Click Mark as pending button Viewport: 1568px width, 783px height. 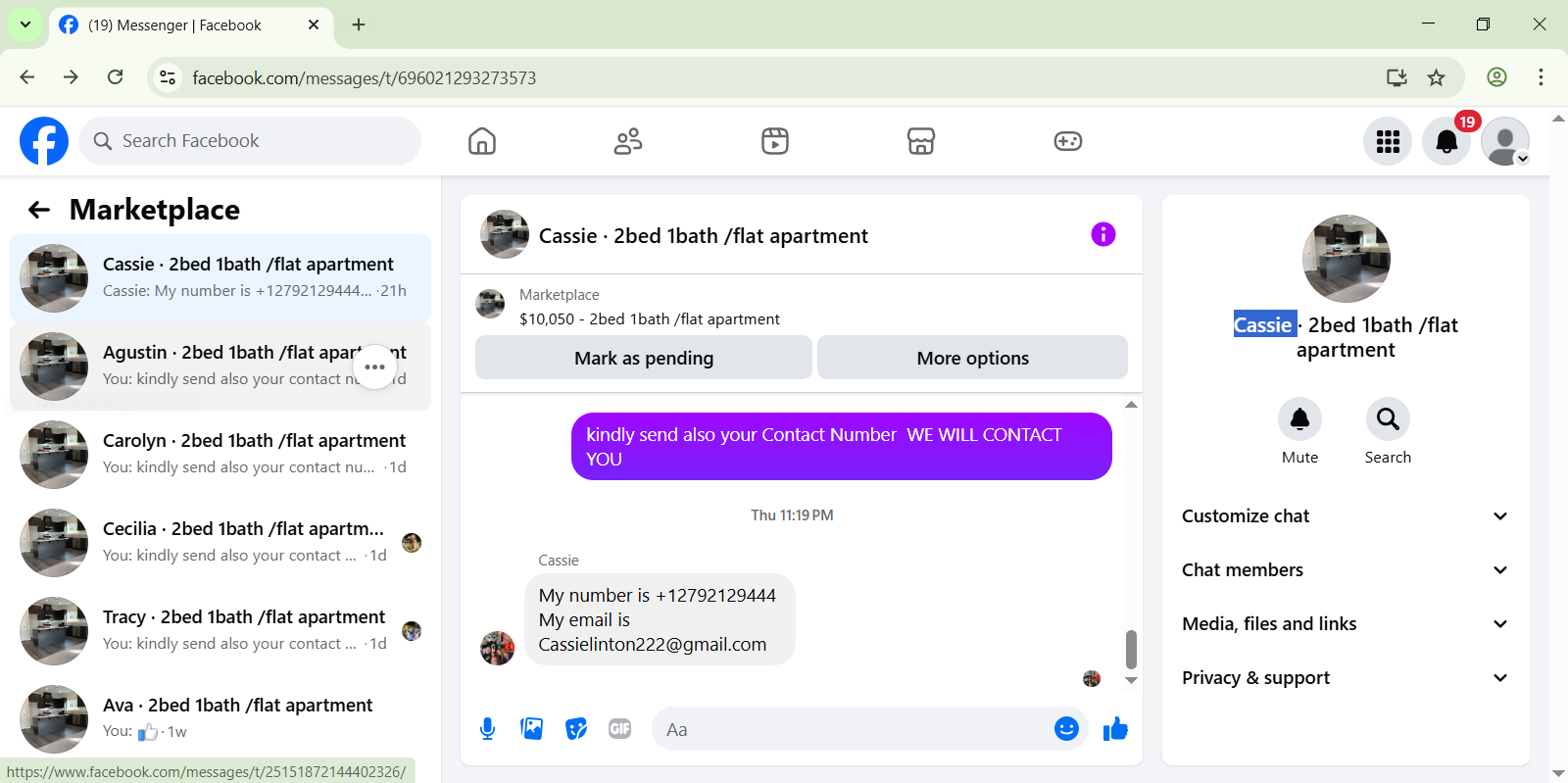tap(644, 358)
